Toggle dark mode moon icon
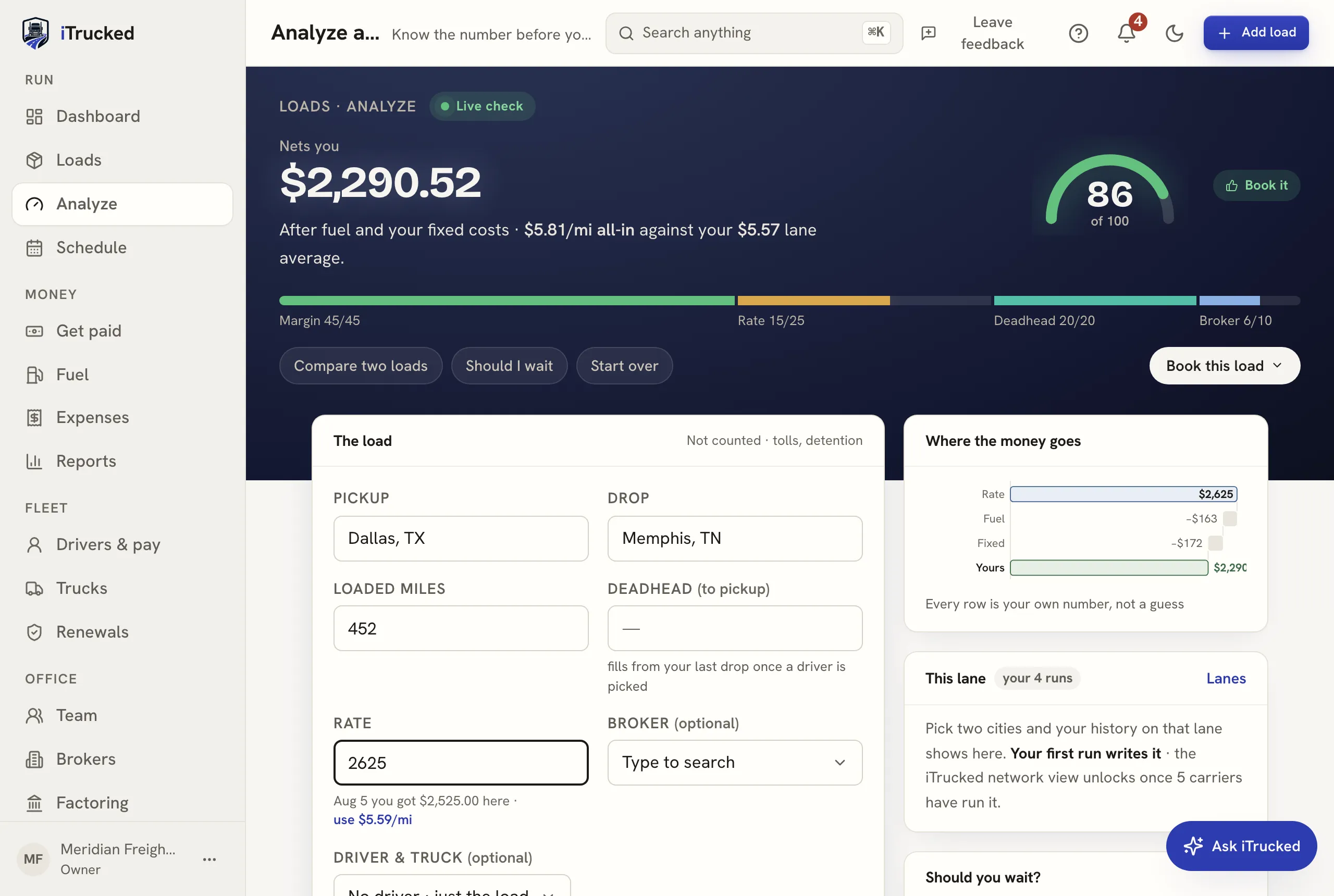The width and height of the screenshot is (1334, 896). click(1174, 33)
